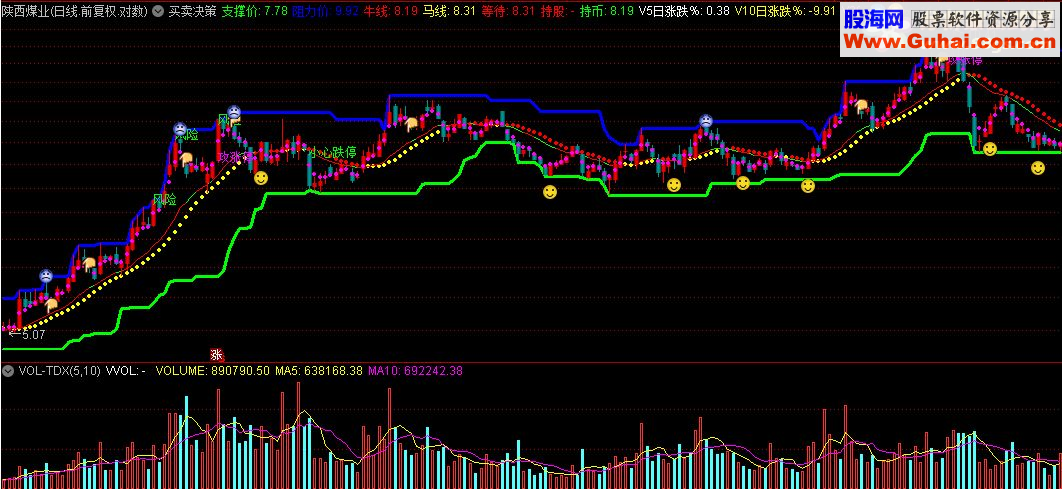Screen dimensions: 1062x489
Task: Click the red 涨 marker on the time axis
Action: click(x=216, y=354)
